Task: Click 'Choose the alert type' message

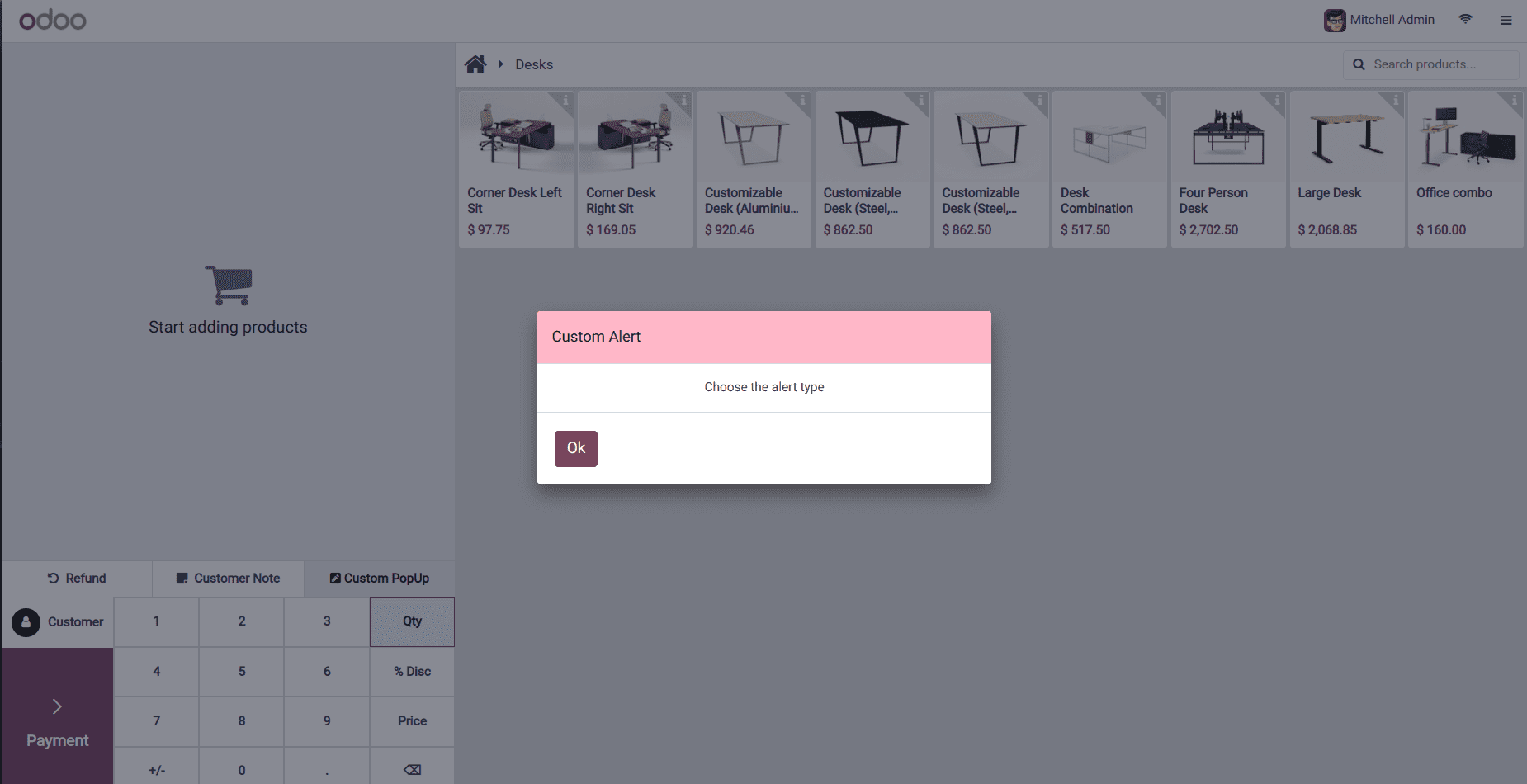Action: click(x=764, y=387)
